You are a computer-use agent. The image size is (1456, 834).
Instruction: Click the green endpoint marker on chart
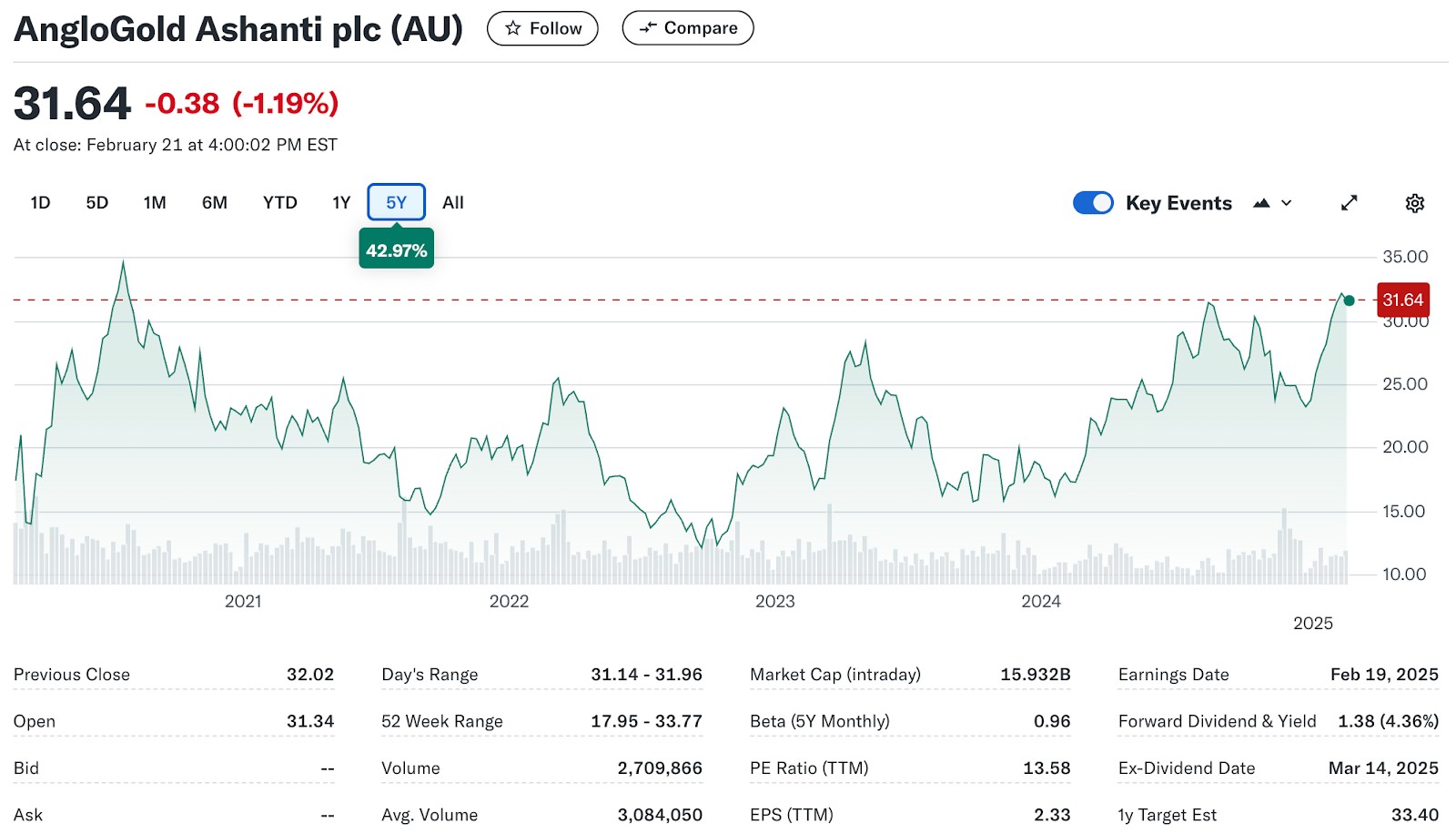point(1349,300)
